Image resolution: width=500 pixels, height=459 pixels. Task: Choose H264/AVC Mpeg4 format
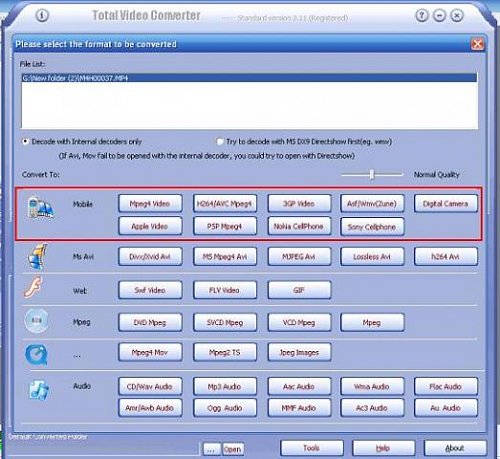pos(225,204)
